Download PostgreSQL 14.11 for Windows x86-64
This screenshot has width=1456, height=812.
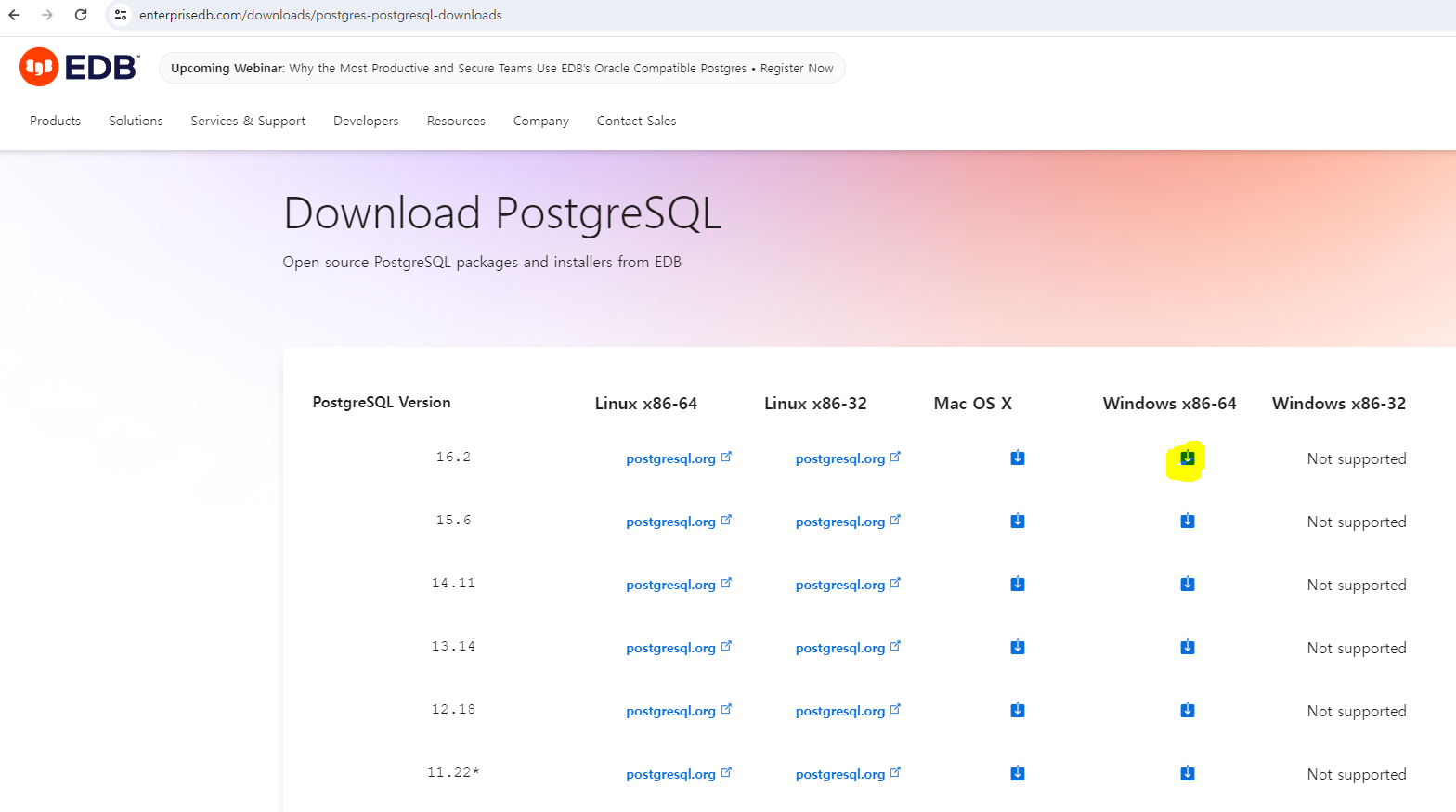(1188, 584)
